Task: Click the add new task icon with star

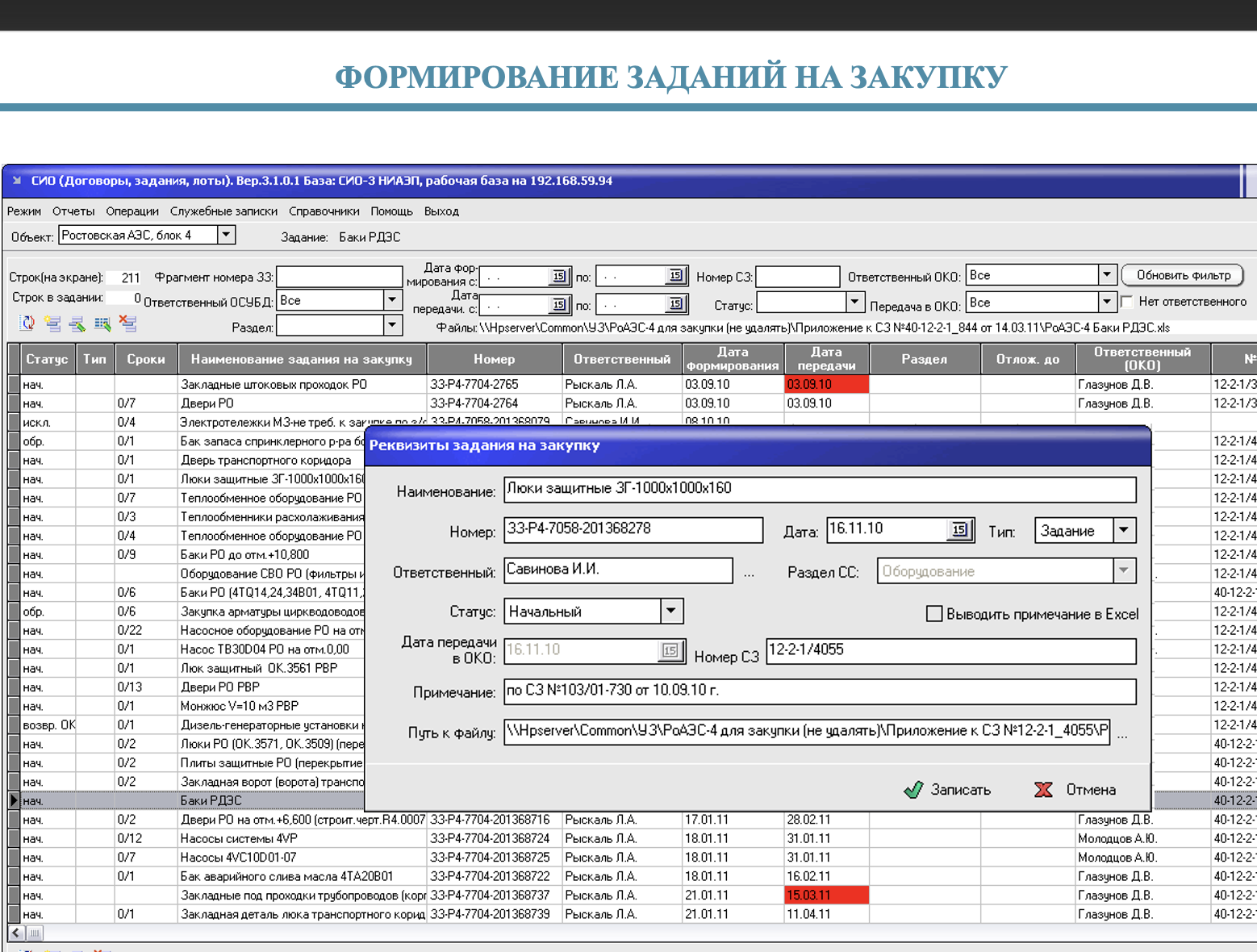Action: point(52,324)
